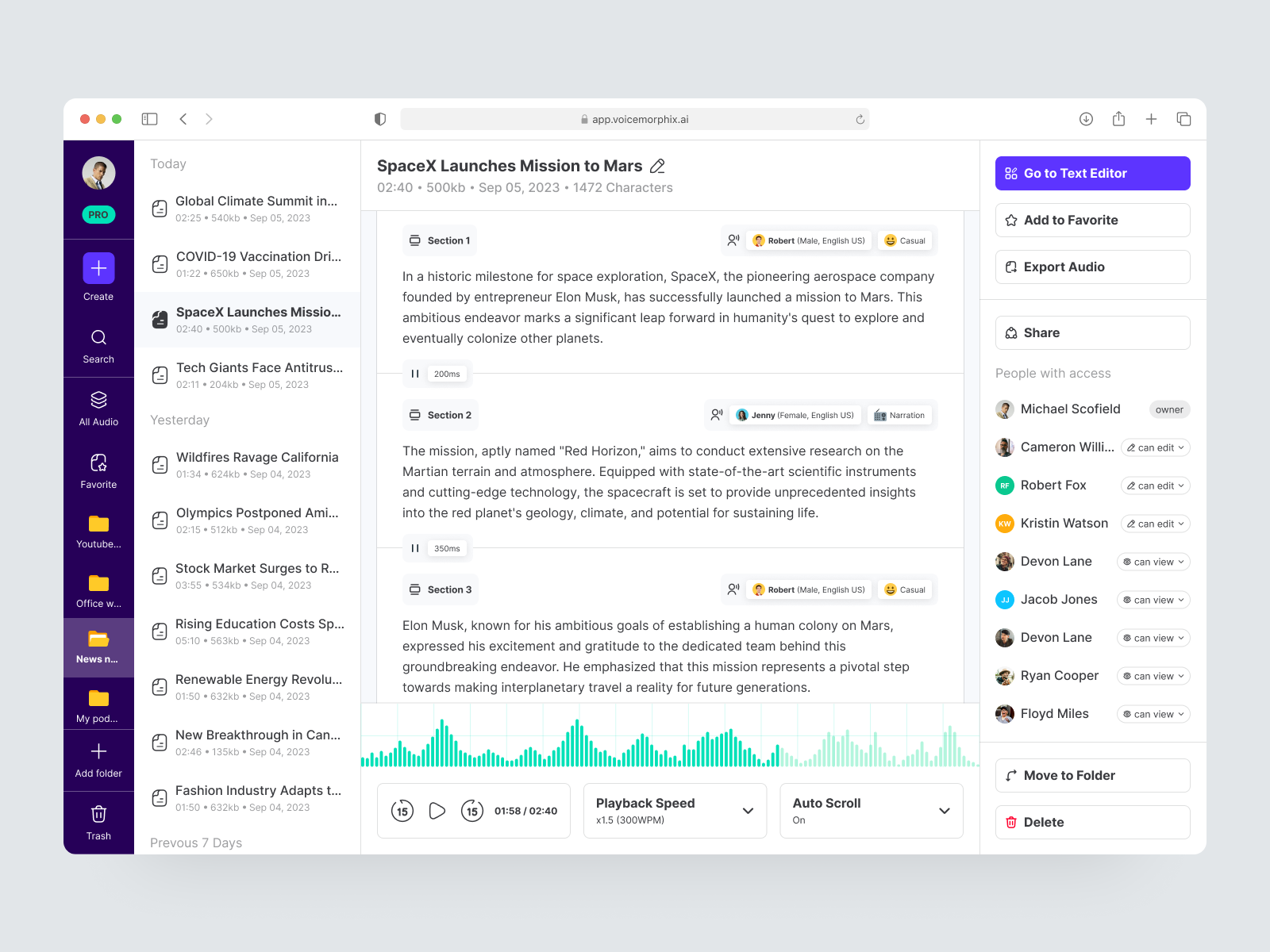Image resolution: width=1270 pixels, height=952 pixels.
Task: Select the News folder in the sidebar
Action: (x=98, y=647)
